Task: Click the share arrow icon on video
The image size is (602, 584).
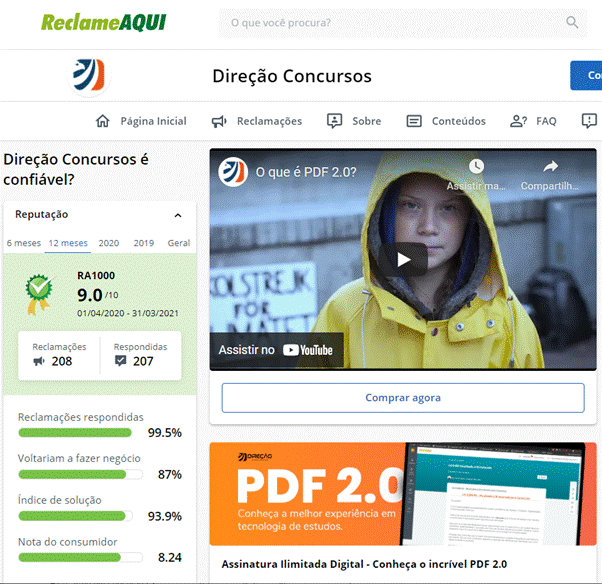Action: 550,166
